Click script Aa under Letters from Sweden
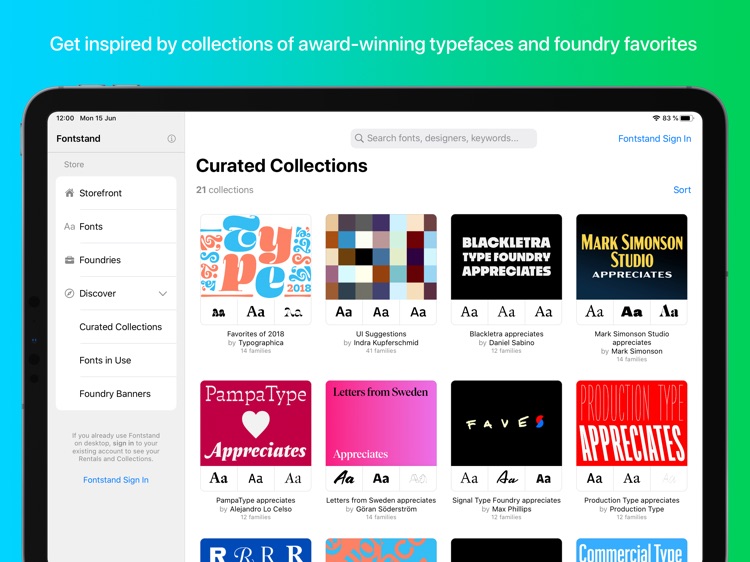750x562 pixels. coord(344,478)
